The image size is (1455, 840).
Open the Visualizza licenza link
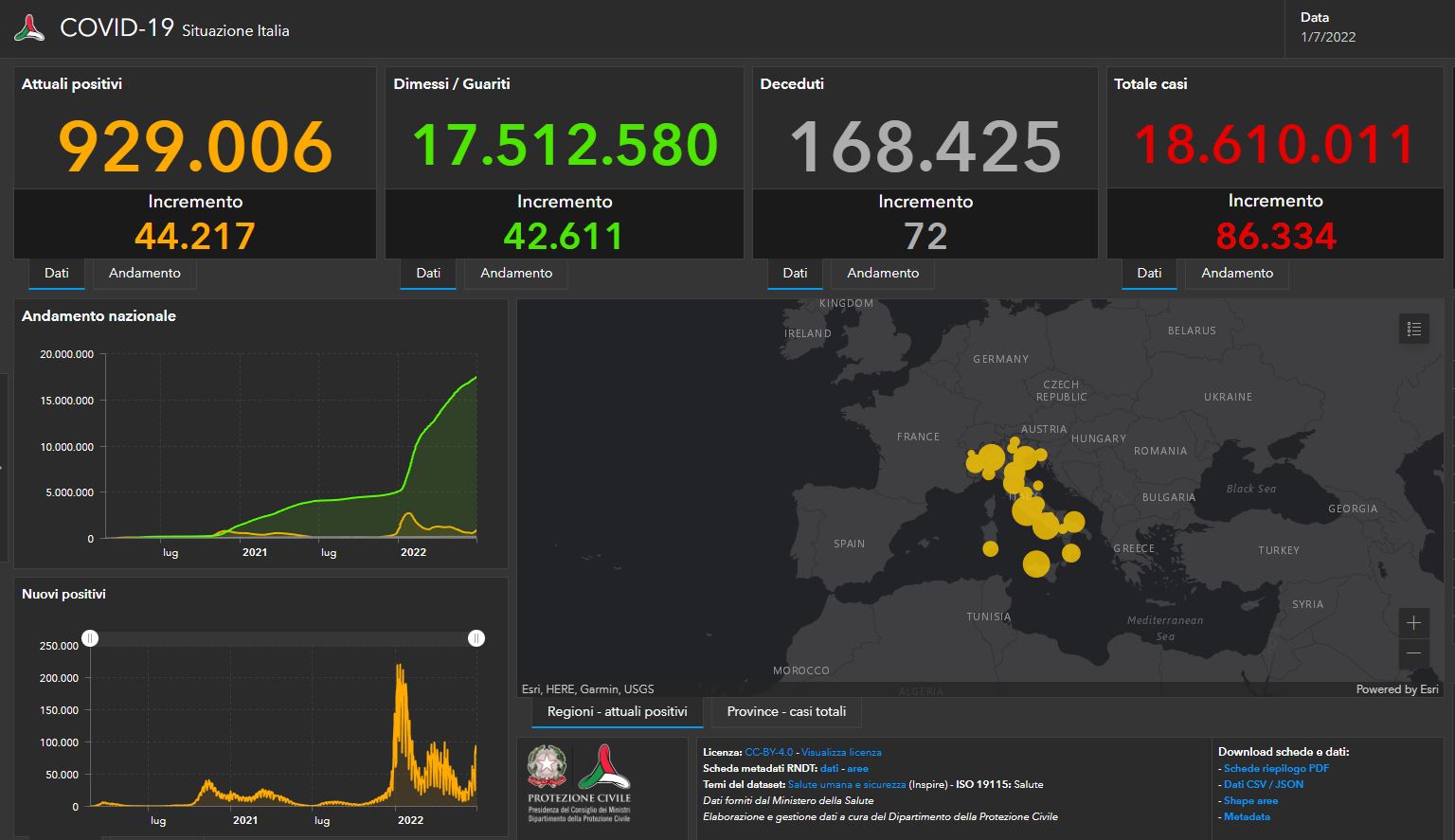(x=841, y=752)
